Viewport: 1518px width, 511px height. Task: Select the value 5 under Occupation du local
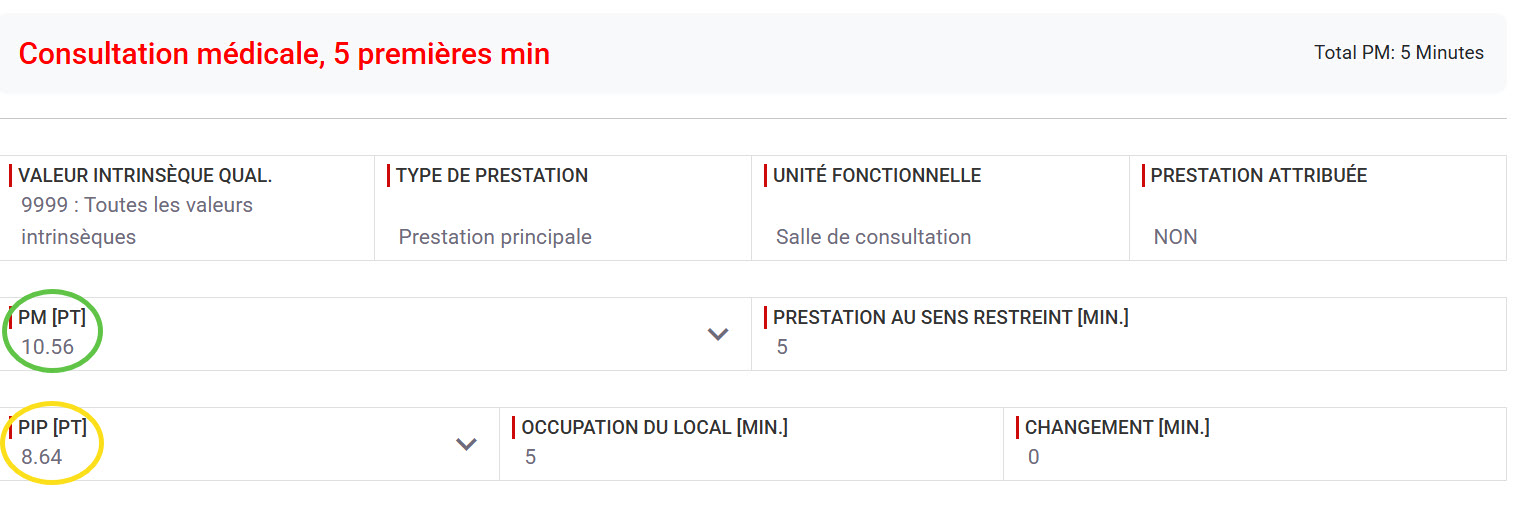click(530, 457)
